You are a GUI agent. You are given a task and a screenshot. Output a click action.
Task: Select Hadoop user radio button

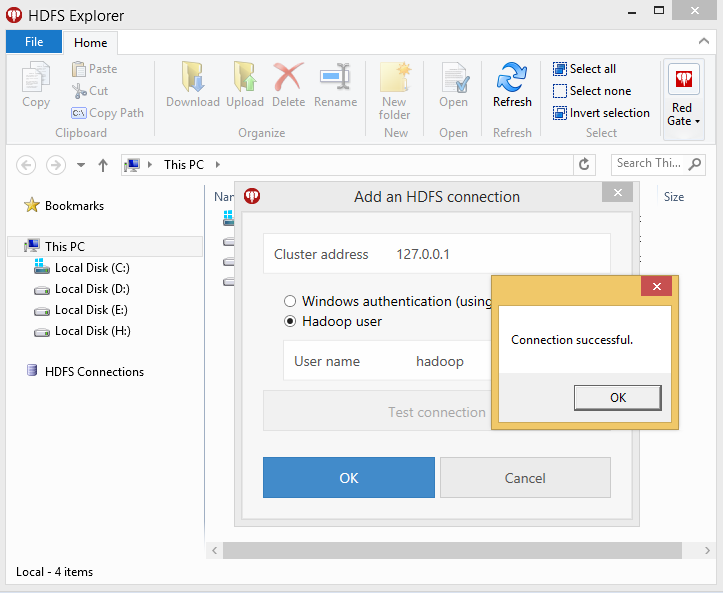pos(290,321)
